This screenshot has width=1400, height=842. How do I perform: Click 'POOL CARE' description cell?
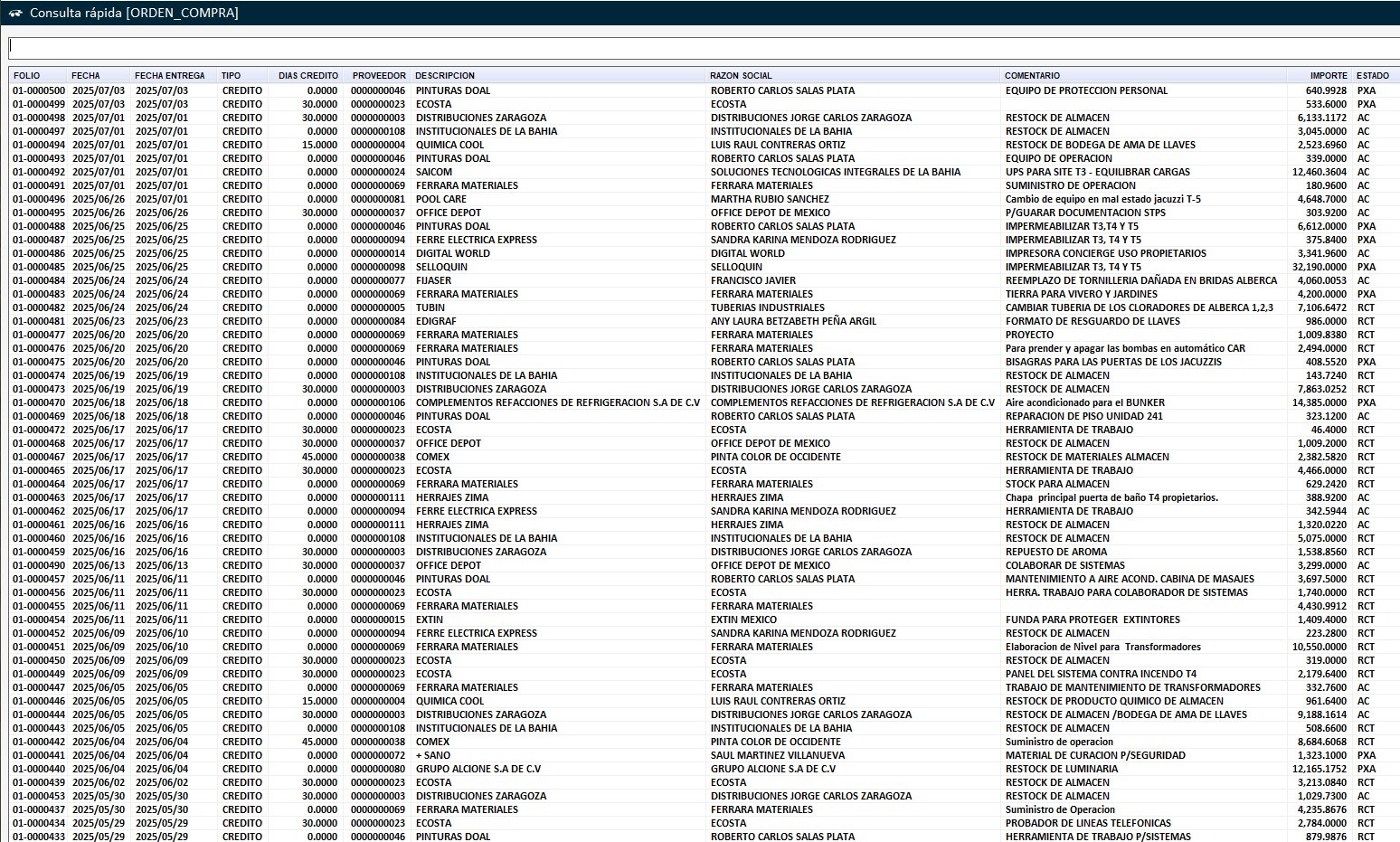(x=441, y=199)
